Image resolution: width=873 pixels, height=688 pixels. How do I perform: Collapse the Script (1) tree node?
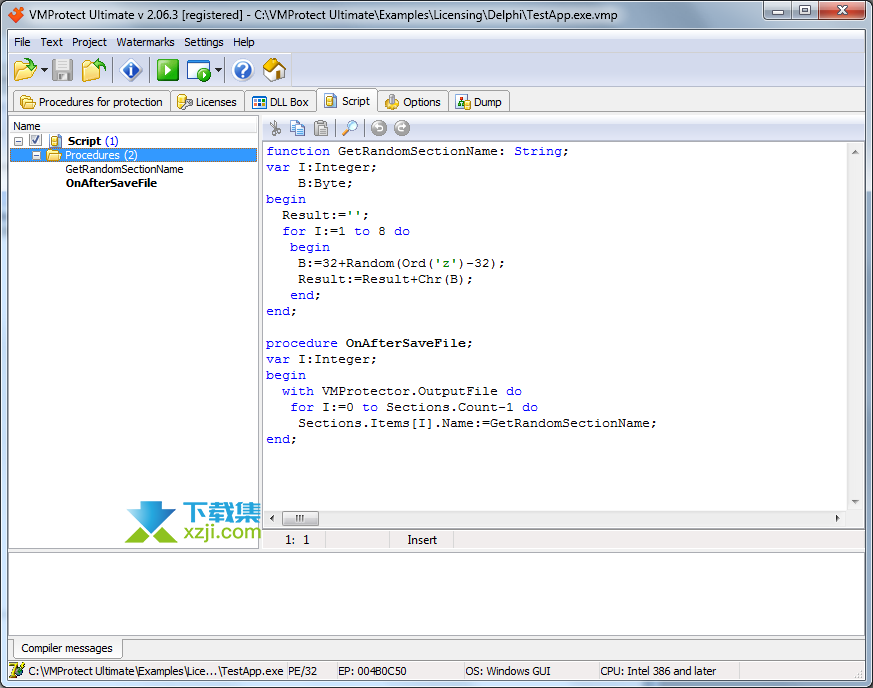pyautogui.click(x=18, y=141)
